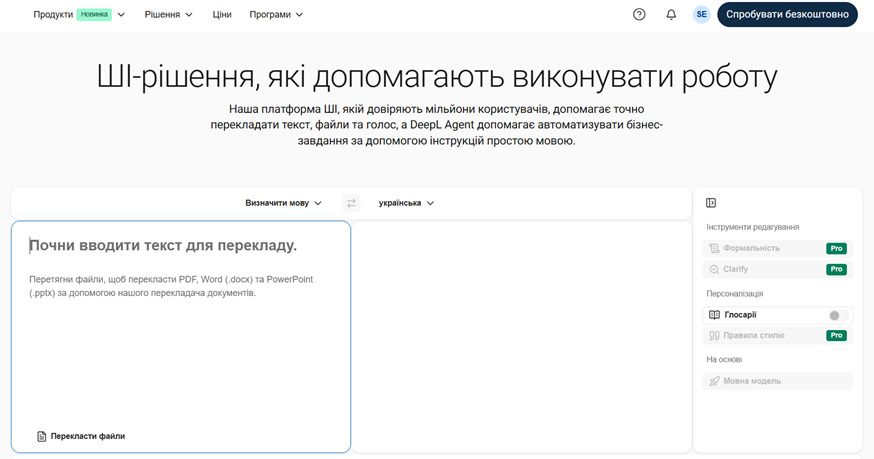Swap source and target languages

pyautogui.click(x=351, y=203)
